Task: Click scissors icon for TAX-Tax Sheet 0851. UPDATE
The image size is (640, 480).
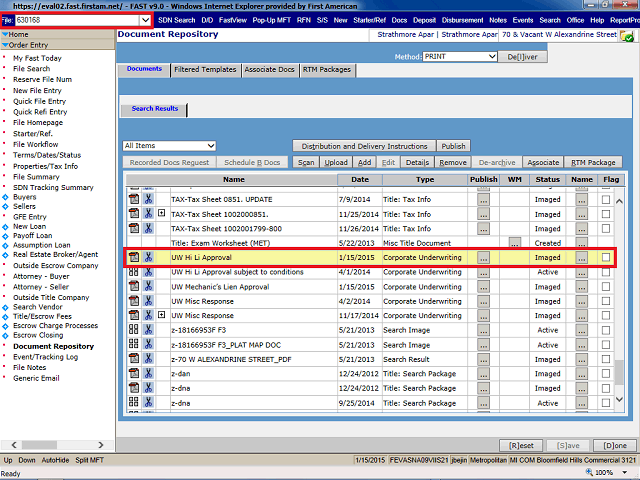Action: coord(148,199)
